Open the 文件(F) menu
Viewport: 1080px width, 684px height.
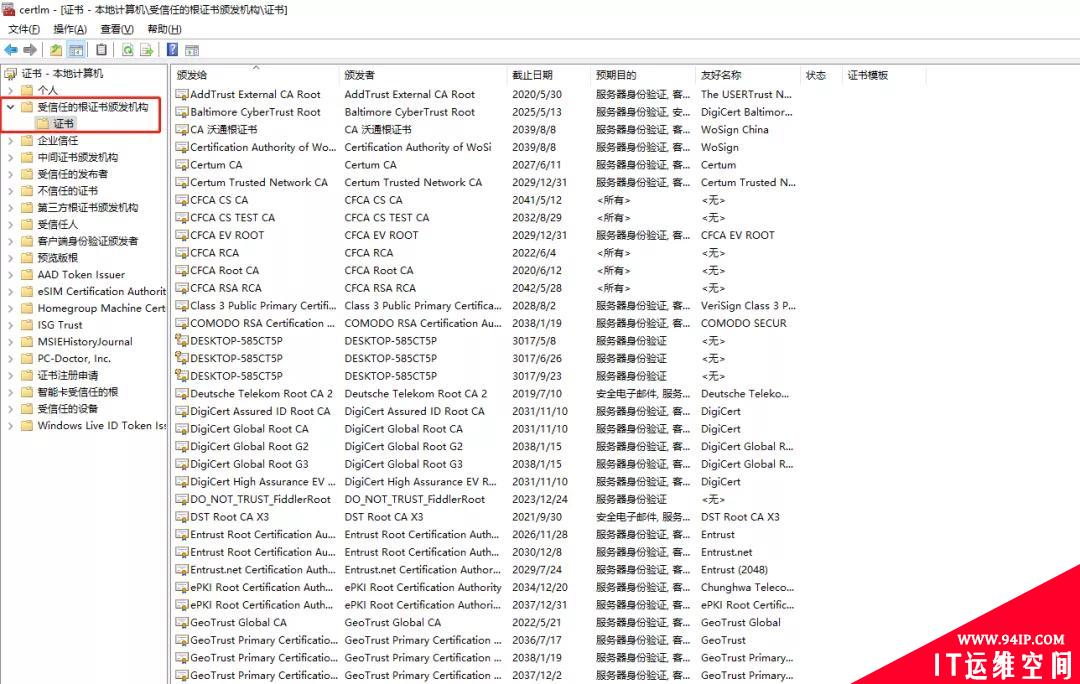click(x=24, y=29)
